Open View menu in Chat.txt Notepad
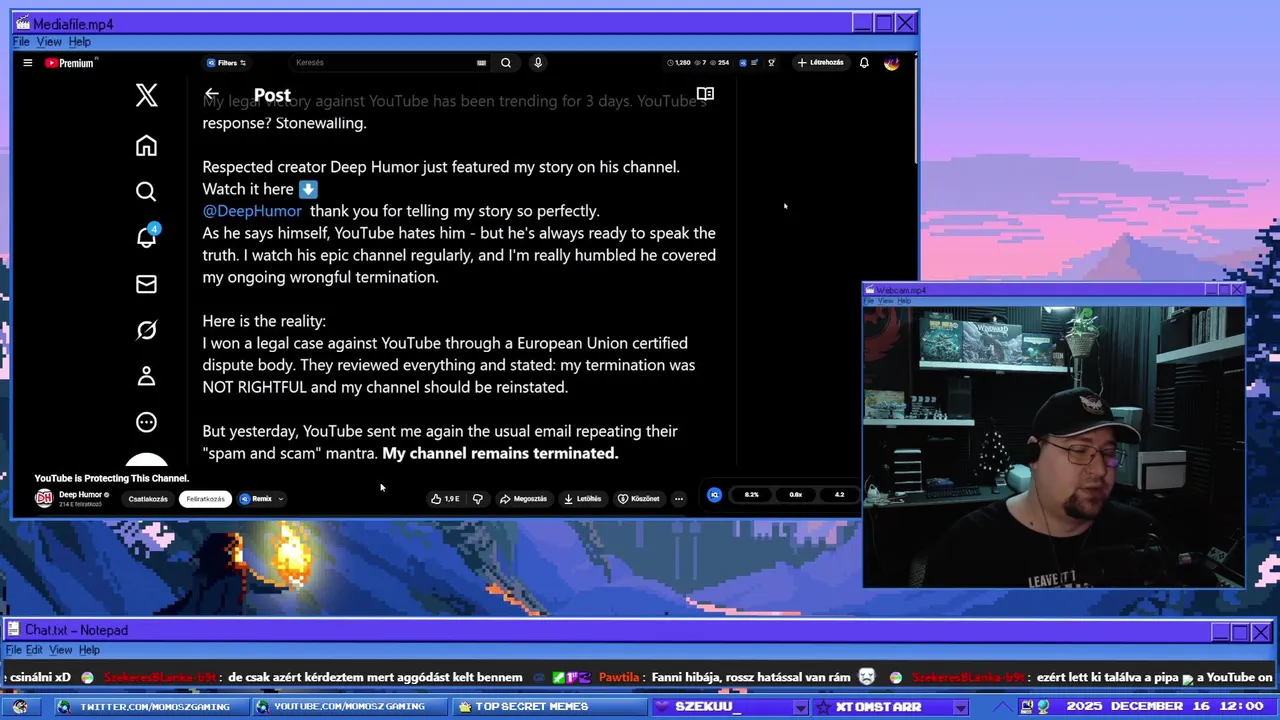The image size is (1280, 720). [61, 650]
